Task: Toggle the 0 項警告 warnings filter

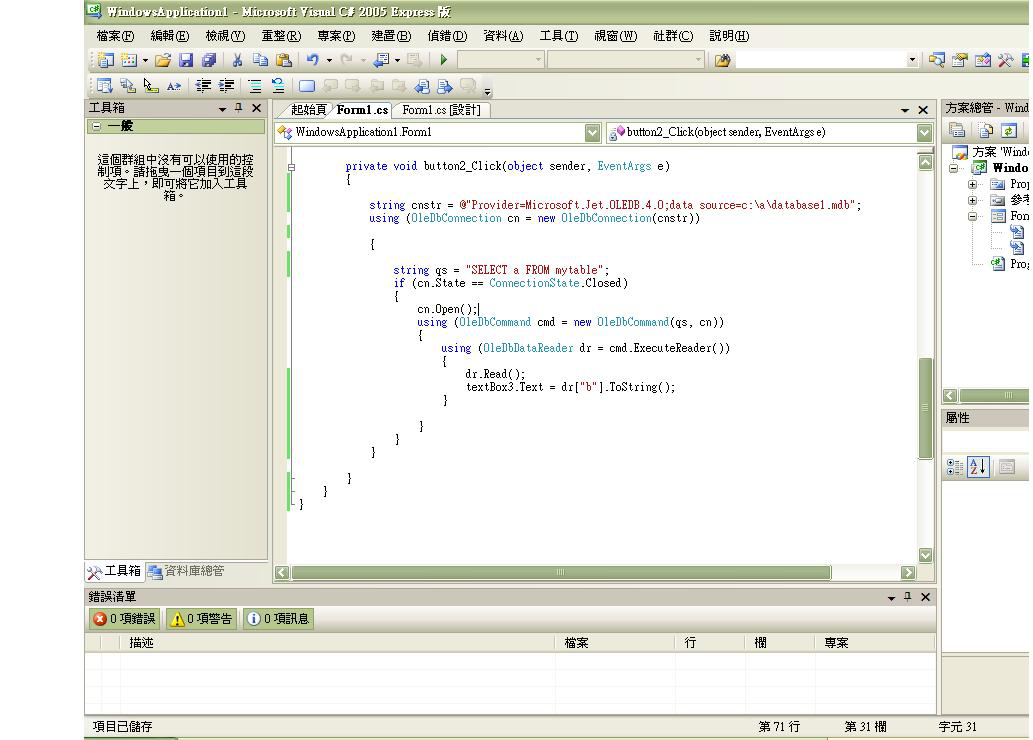Action: (202, 619)
